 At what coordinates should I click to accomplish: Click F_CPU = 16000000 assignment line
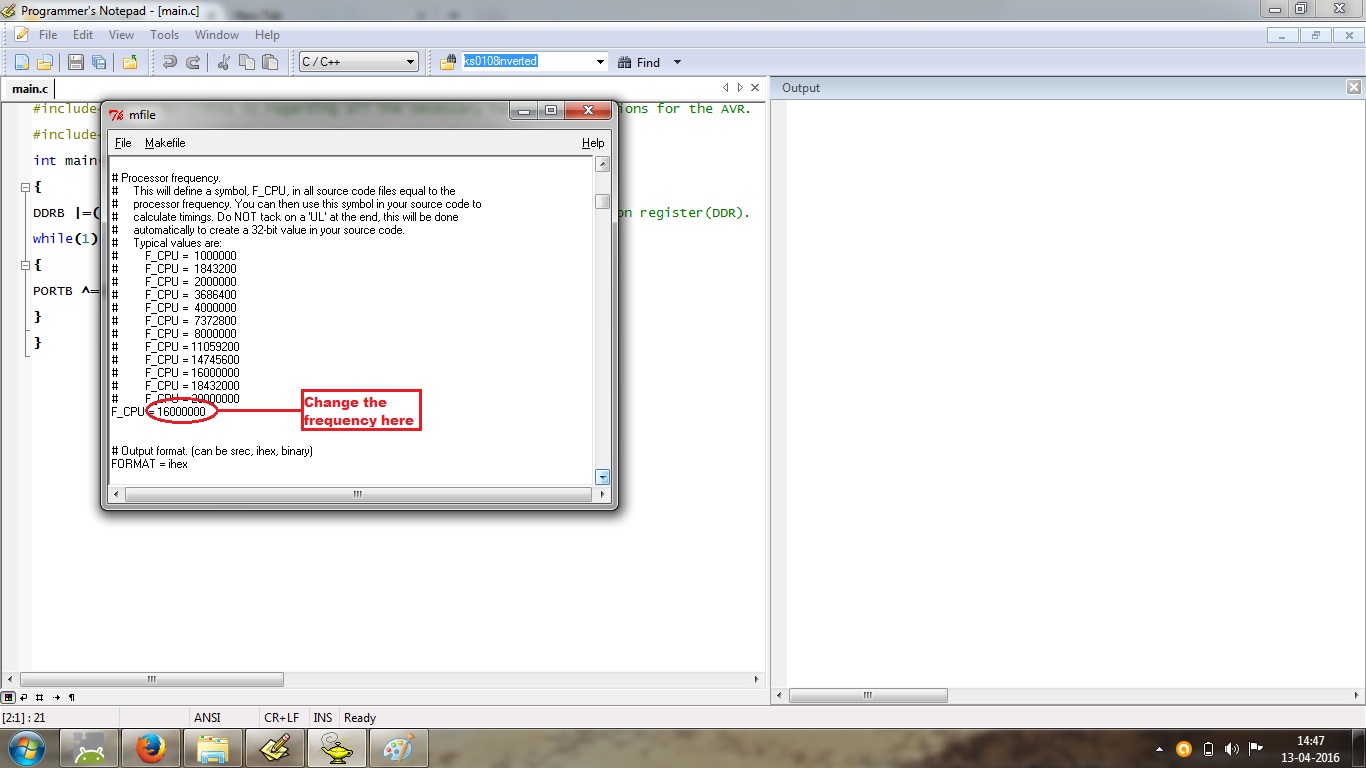coord(159,412)
